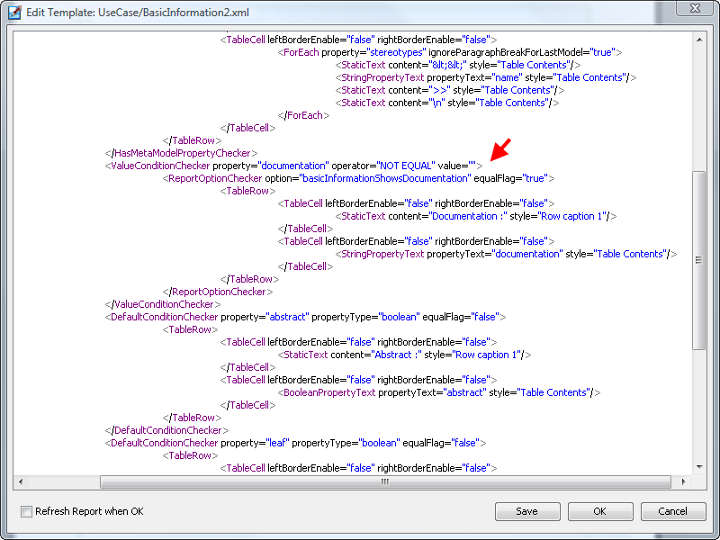
Task: Click the closing /ForEach tag
Action: [x=304, y=115]
